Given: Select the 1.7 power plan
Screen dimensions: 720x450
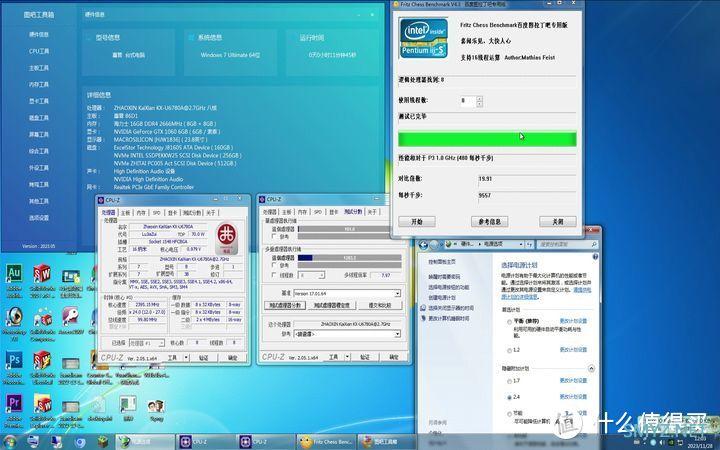Looking at the screenshot, I should point(509,382).
